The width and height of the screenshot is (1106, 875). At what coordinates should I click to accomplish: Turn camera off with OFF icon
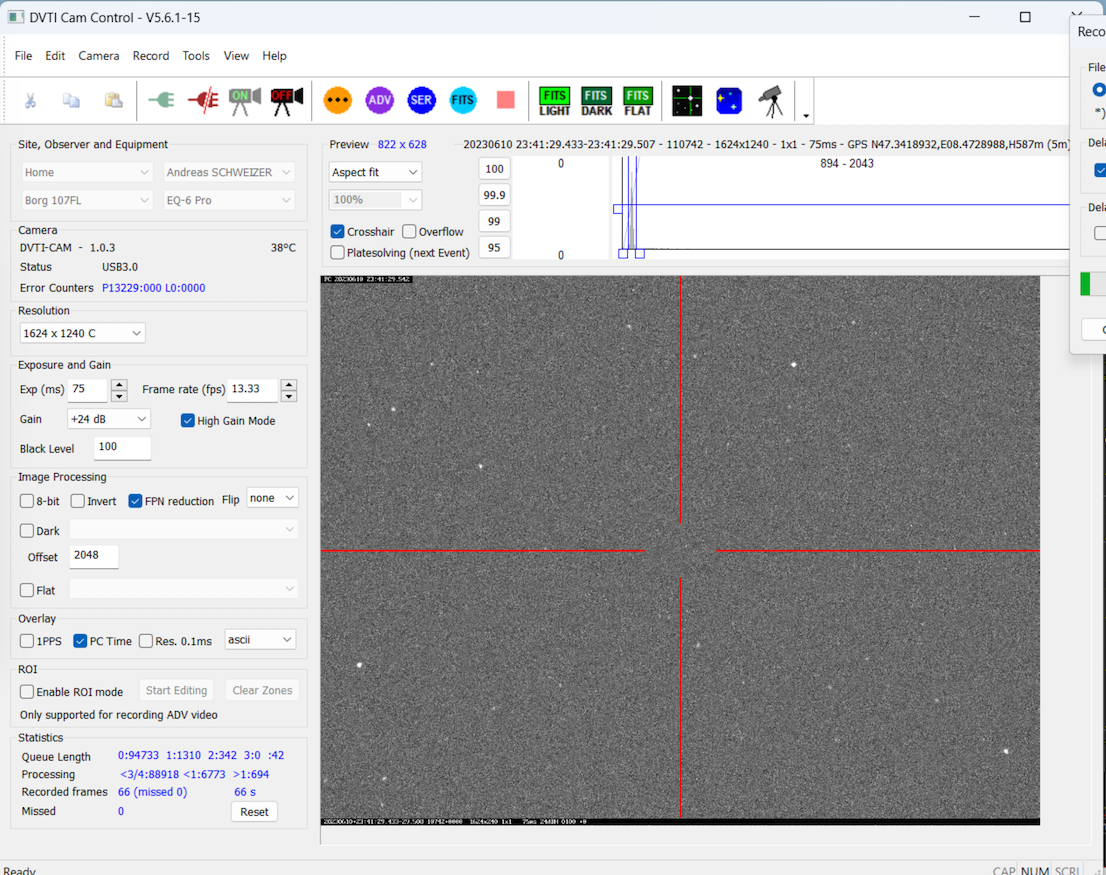[x=287, y=100]
